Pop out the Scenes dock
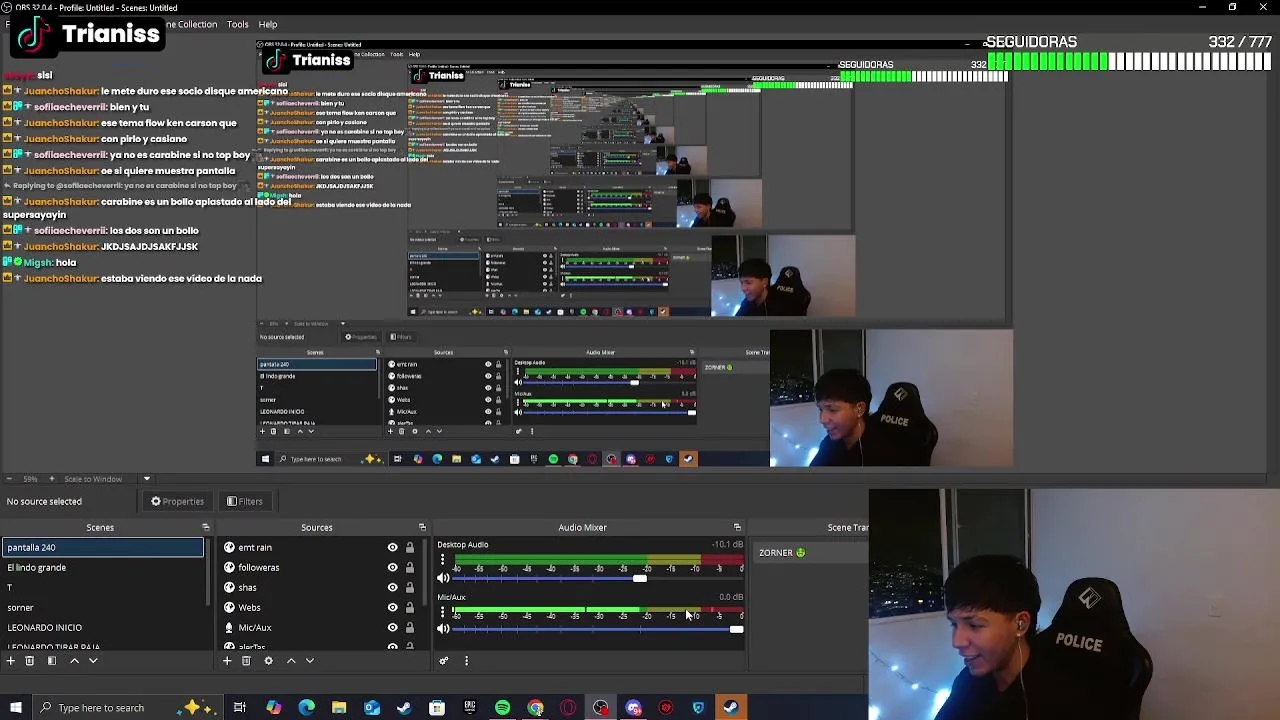The height and width of the screenshot is (720, 1280). pyautogui.click(x=206, y=528)
